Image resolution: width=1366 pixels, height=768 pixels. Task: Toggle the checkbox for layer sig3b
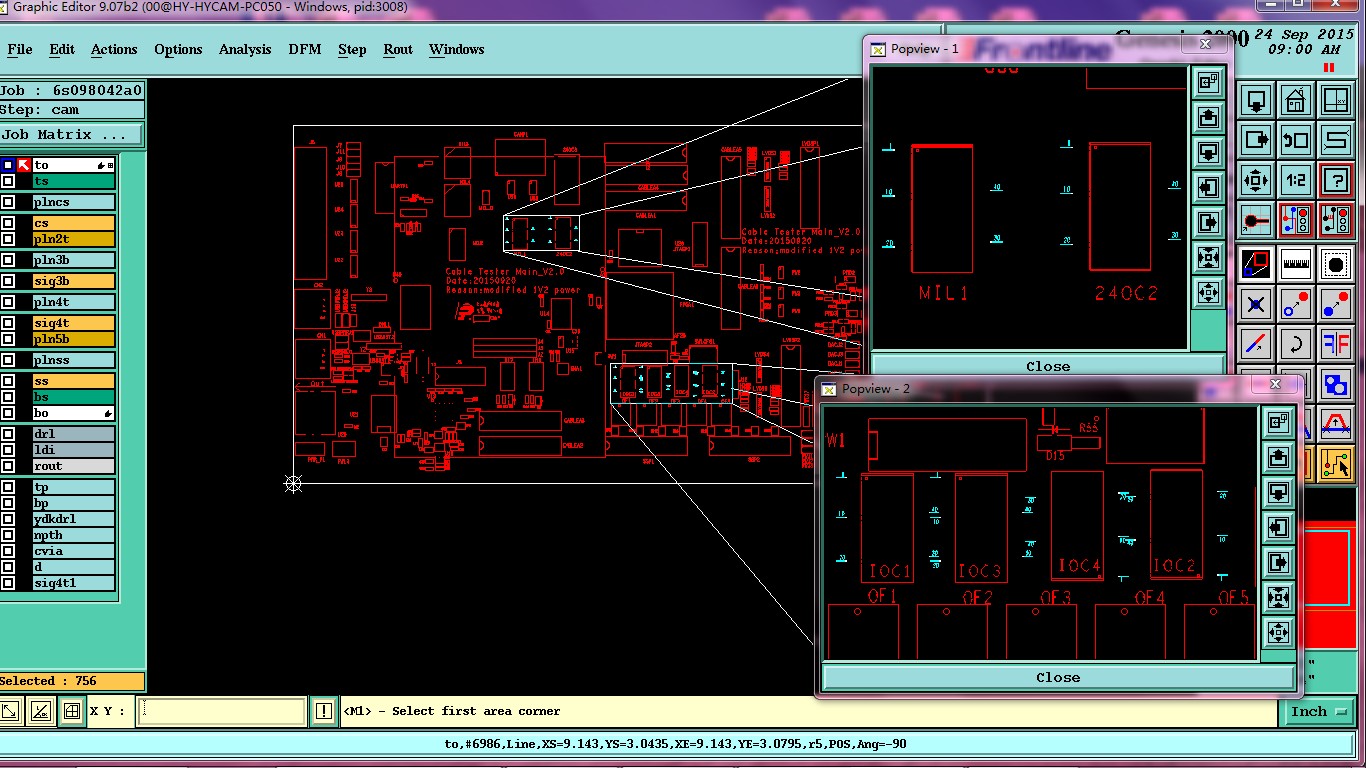pyautogui.click(x=8, y=281)
